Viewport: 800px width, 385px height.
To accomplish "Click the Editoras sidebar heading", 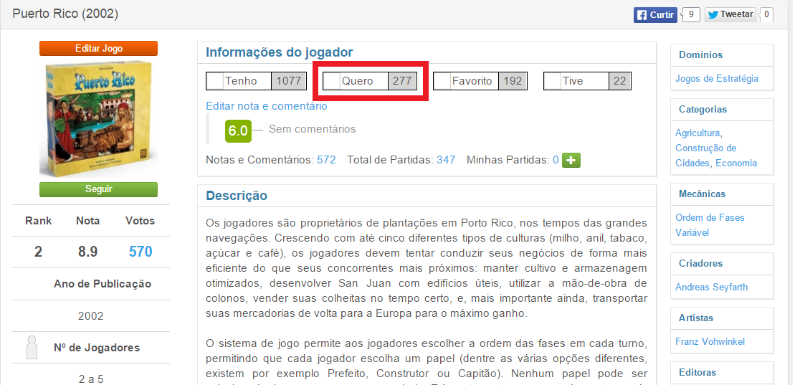I will point(697,372).
